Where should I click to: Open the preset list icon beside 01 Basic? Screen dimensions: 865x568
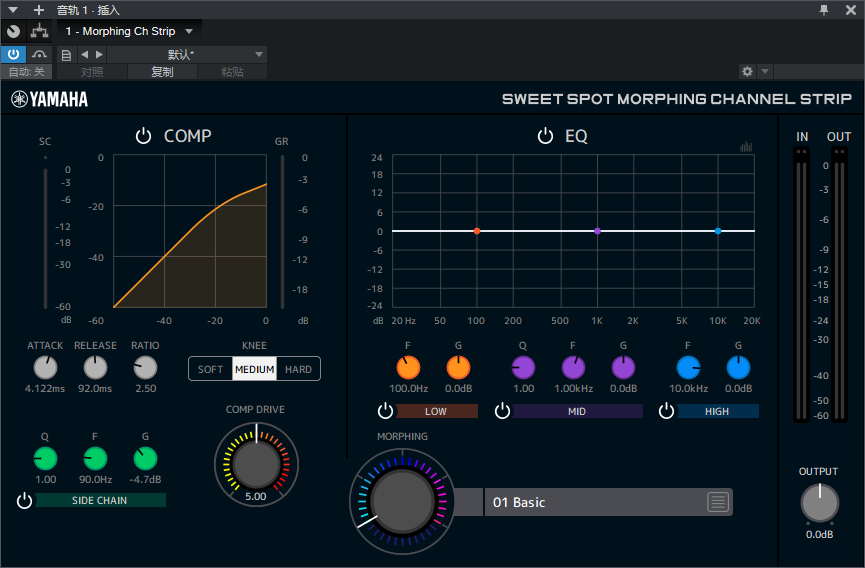tap(718, 502)
